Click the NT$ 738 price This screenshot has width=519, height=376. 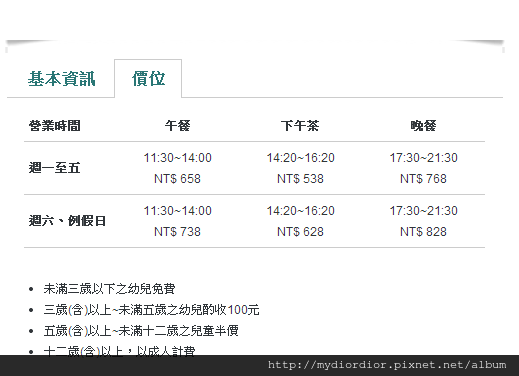click(177, 232)
